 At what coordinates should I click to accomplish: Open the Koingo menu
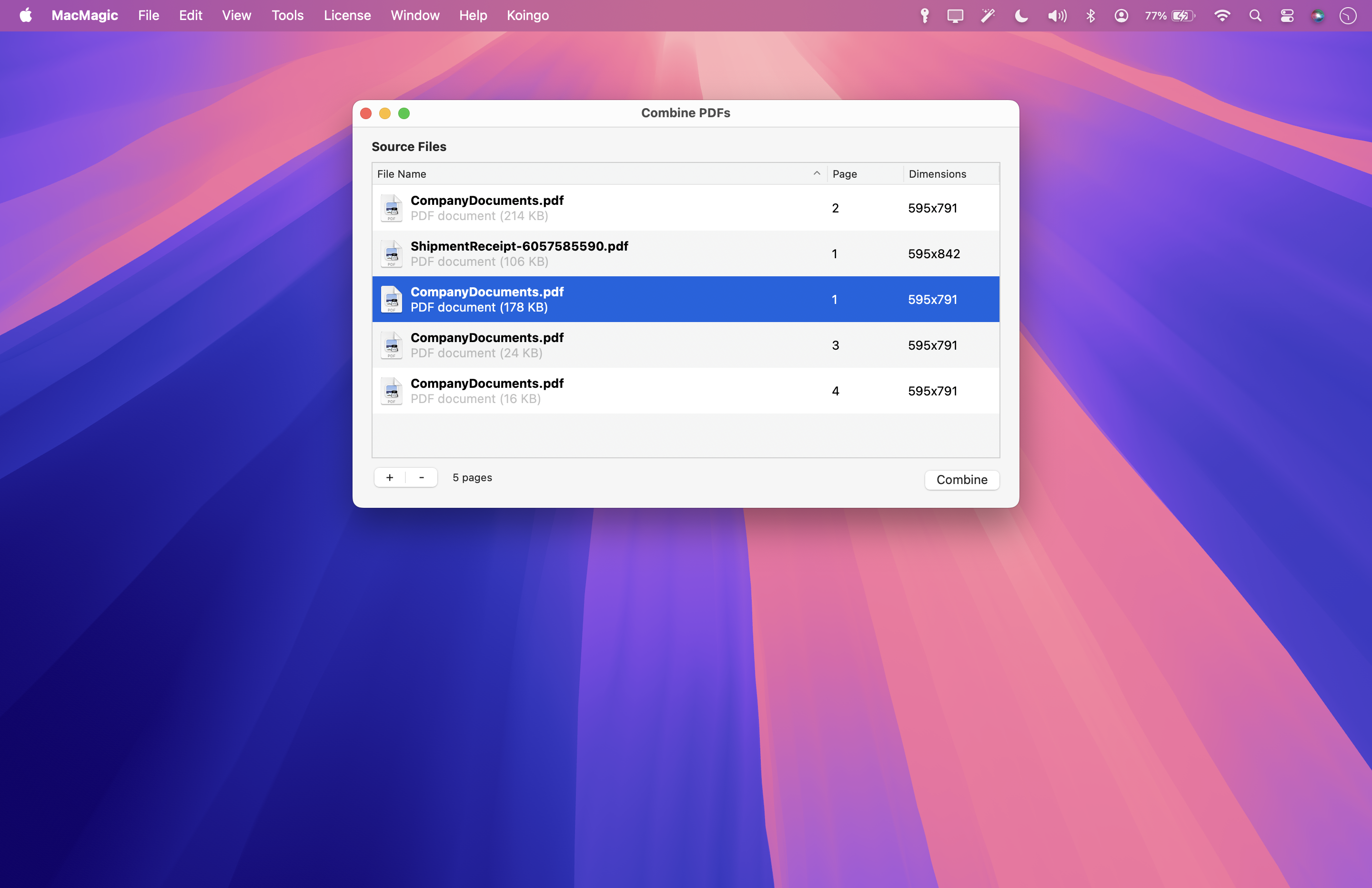527,16
